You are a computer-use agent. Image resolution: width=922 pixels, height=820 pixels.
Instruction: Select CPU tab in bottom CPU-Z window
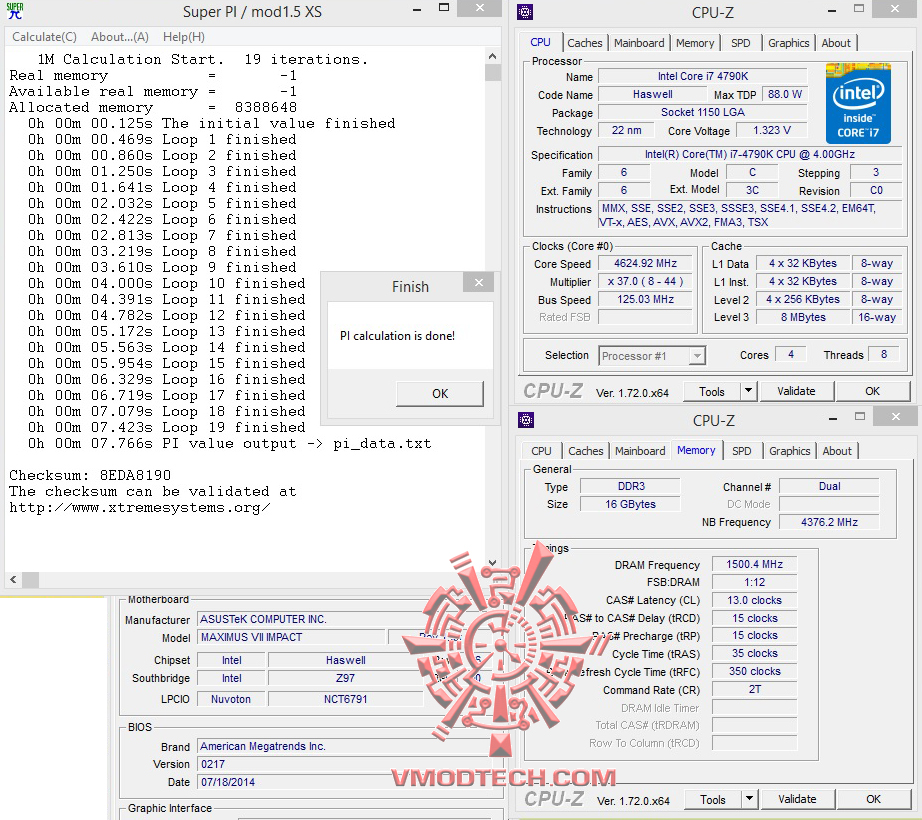541,451
